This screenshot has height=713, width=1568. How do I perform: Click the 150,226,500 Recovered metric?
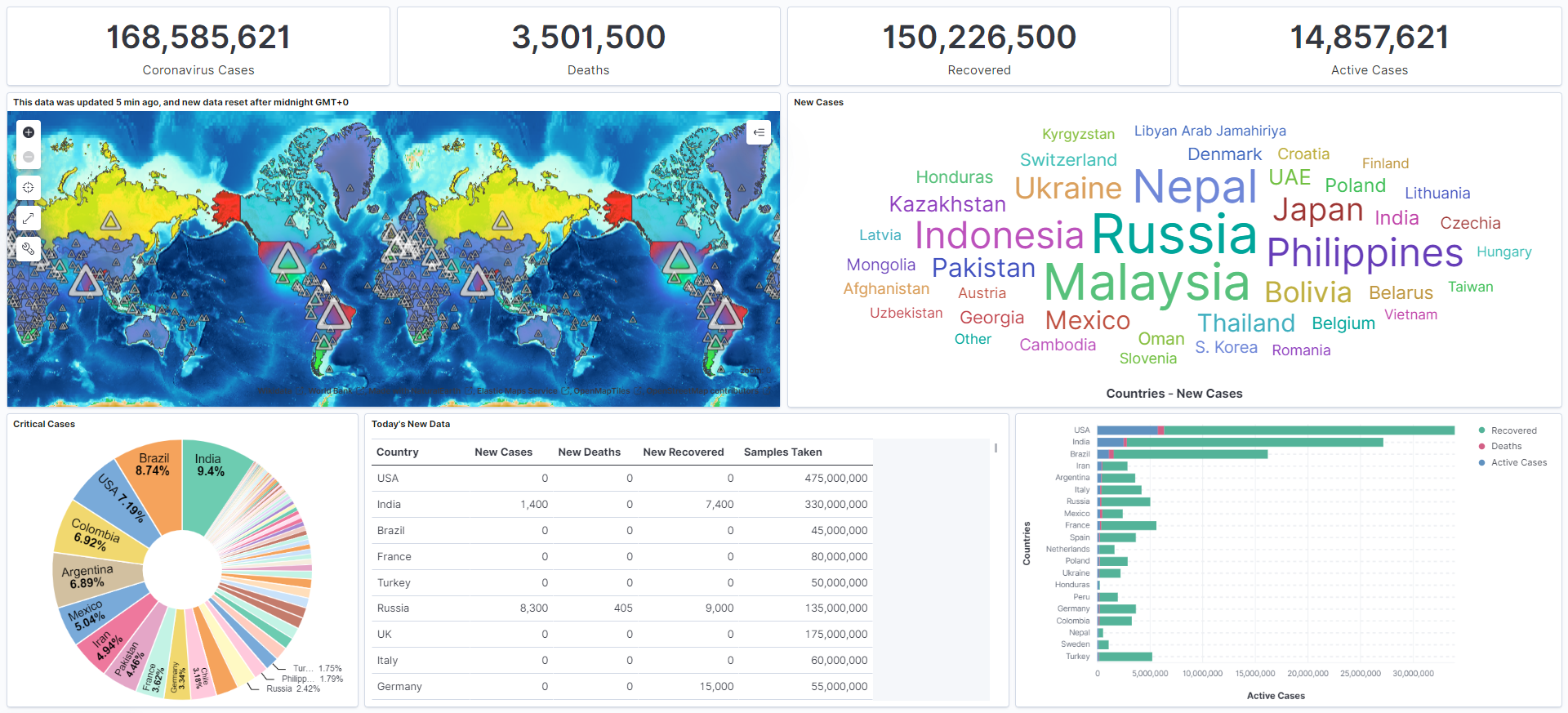pos(979,47)
